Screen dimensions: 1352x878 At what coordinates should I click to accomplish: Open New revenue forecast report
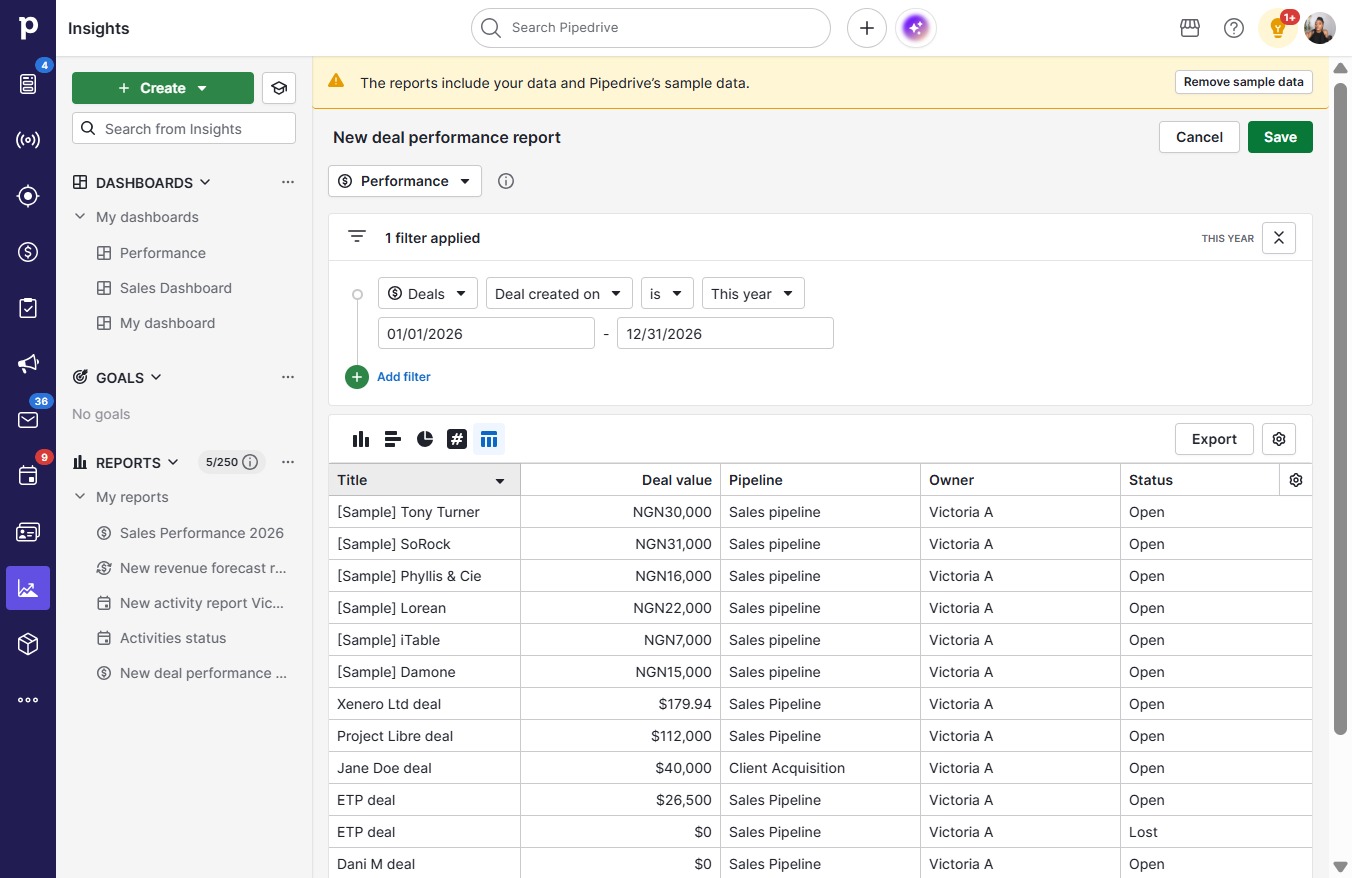[x=203, y=568]
